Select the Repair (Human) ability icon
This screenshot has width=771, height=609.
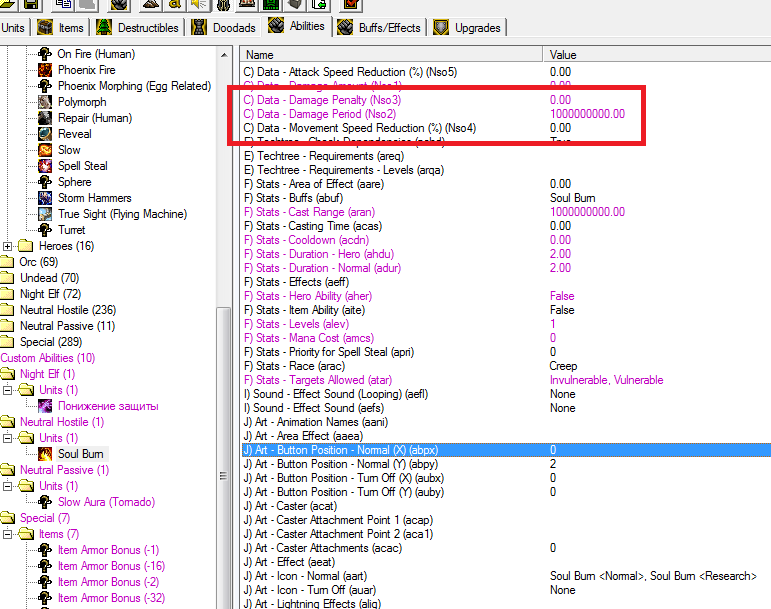click(45, 118)
